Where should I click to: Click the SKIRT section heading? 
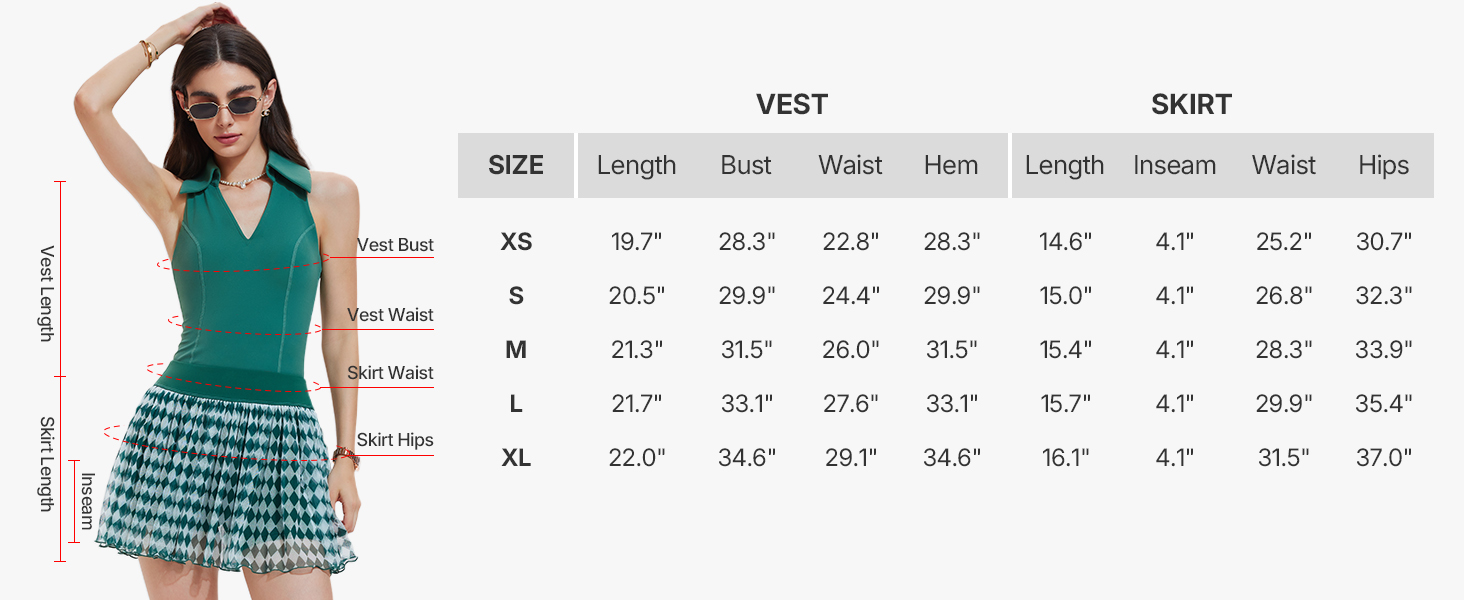pyautogui.click(x=1191, y=104)
